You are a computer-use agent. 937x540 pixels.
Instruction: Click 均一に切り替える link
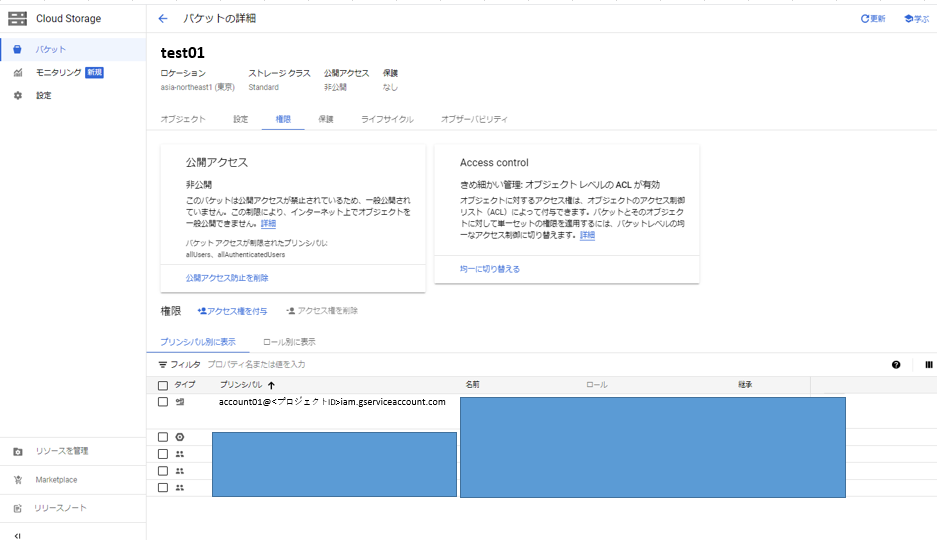[x=490, y=269]
